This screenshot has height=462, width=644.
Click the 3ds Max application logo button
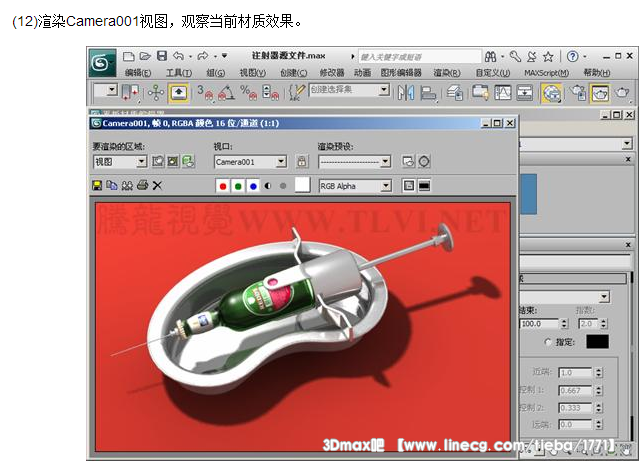coord(101,63)
